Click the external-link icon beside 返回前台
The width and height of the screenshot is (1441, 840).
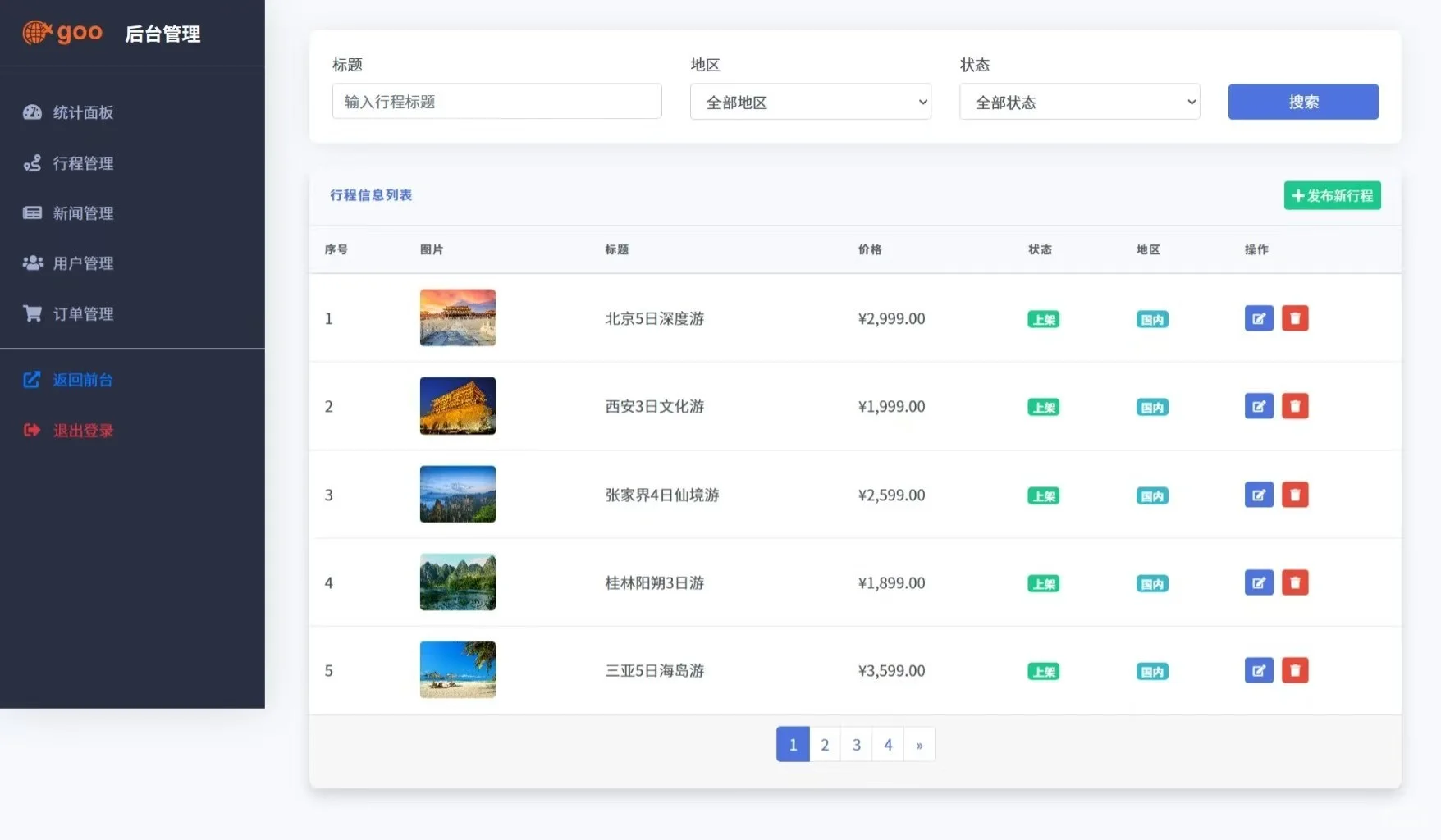pos(30,379)
